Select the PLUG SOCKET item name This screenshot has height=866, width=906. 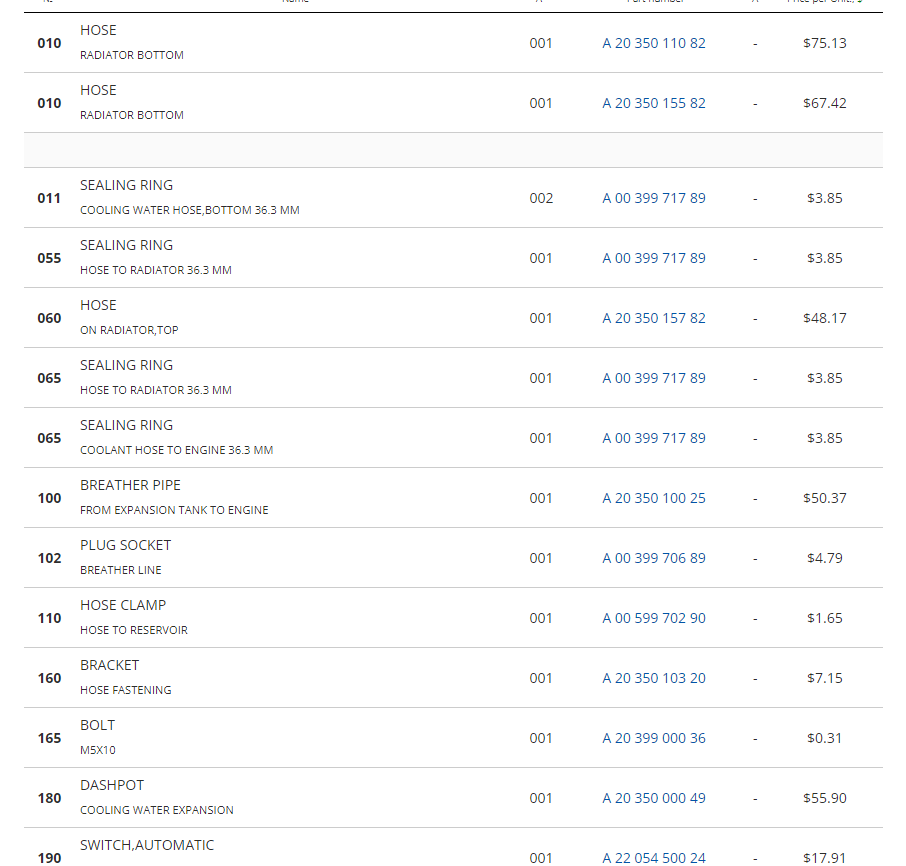point(125,545)
